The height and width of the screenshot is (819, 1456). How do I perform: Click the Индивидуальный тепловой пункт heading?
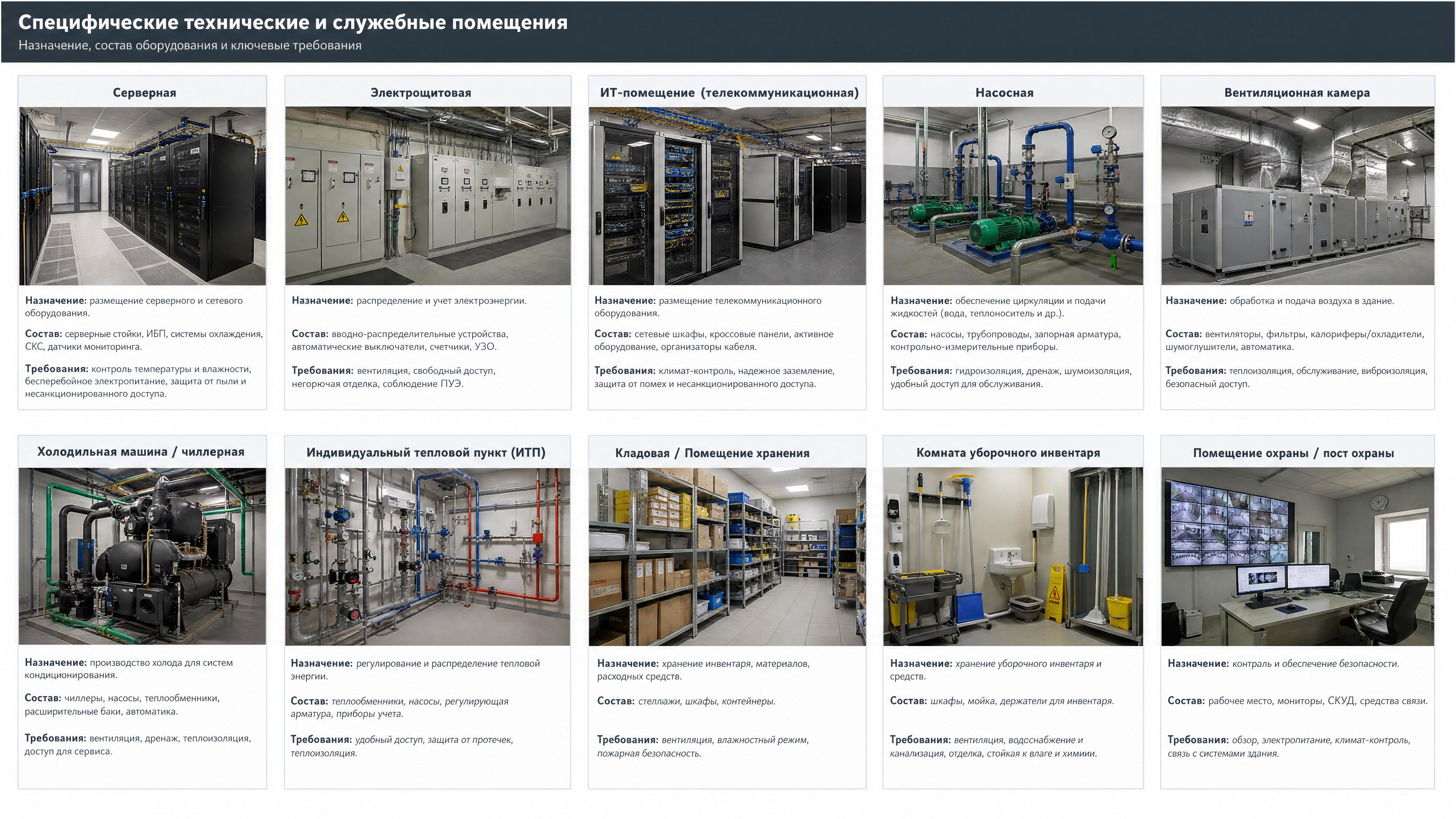coord(425,452)
